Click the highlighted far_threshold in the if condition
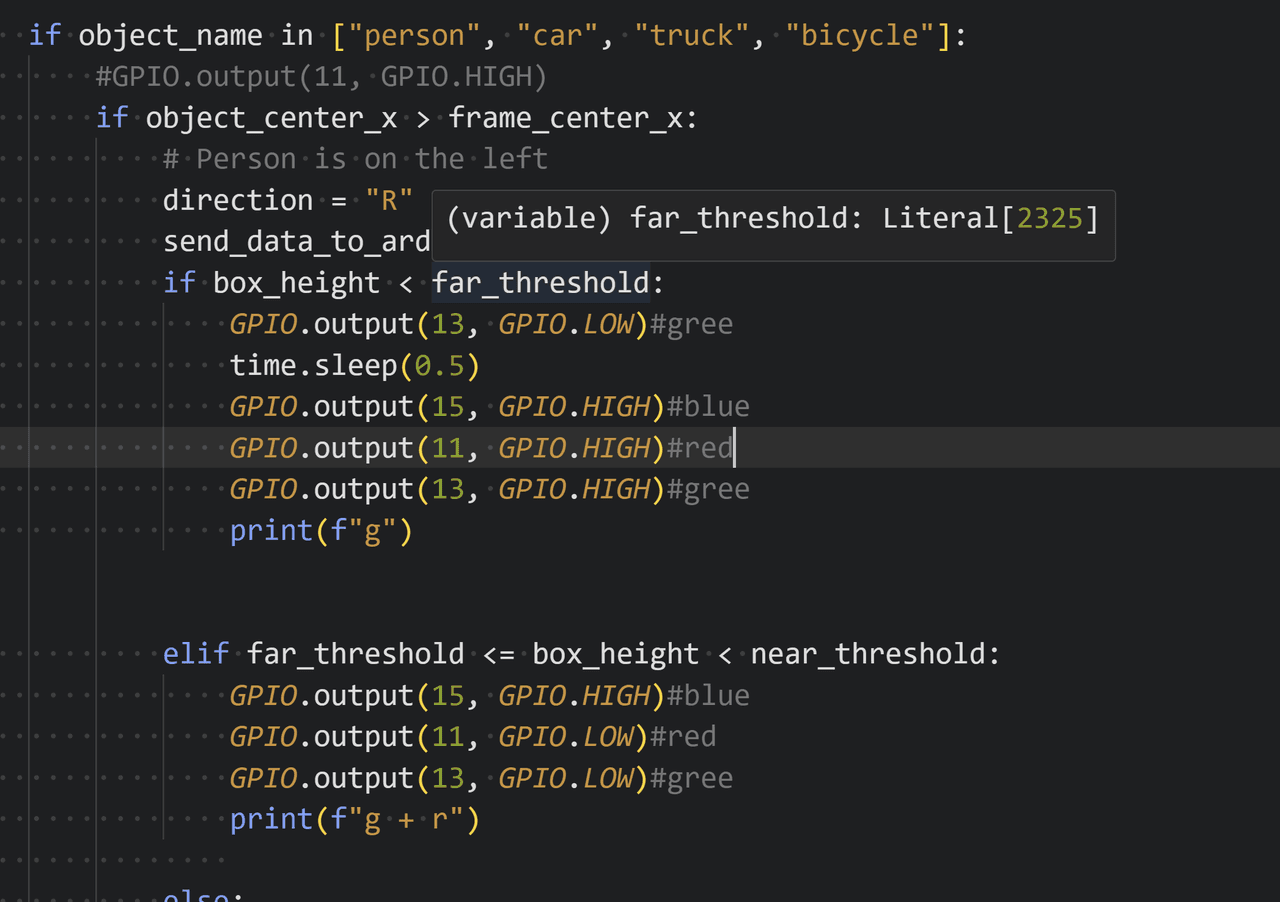Image resolution: width=1280 pixels, height=902 pixels. 540,283
